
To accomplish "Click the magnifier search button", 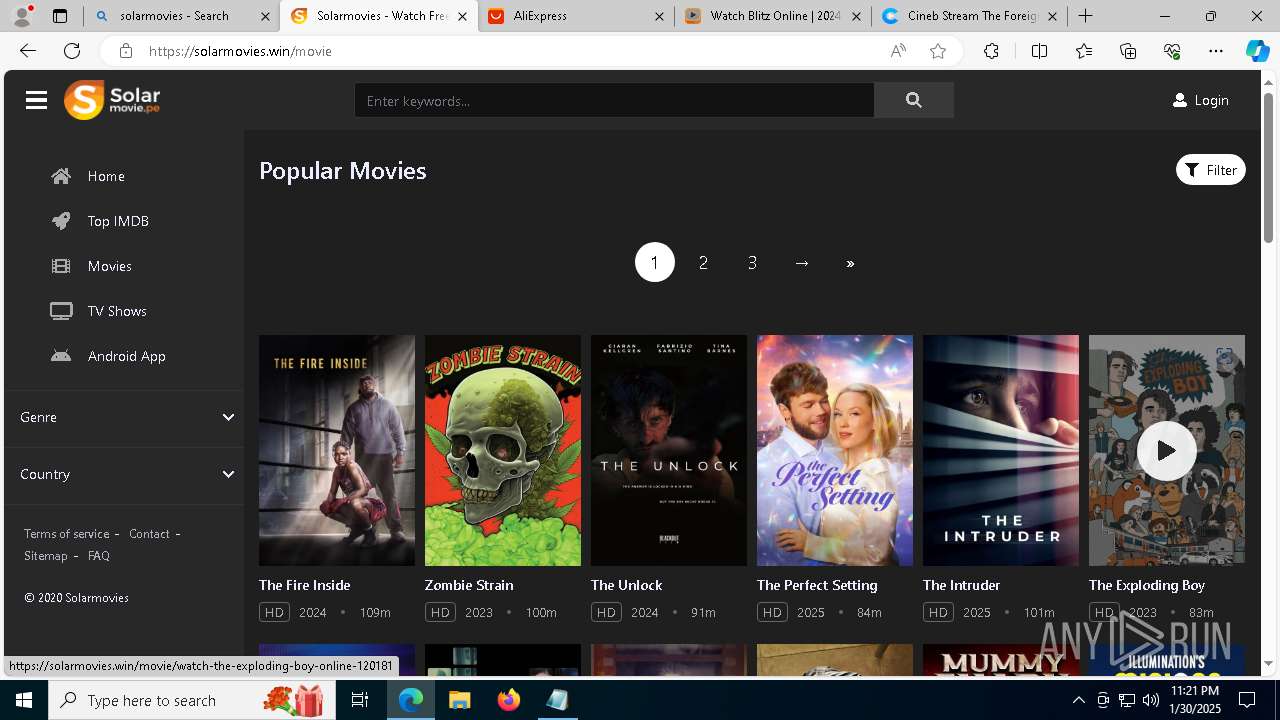I will coord(913,100).
